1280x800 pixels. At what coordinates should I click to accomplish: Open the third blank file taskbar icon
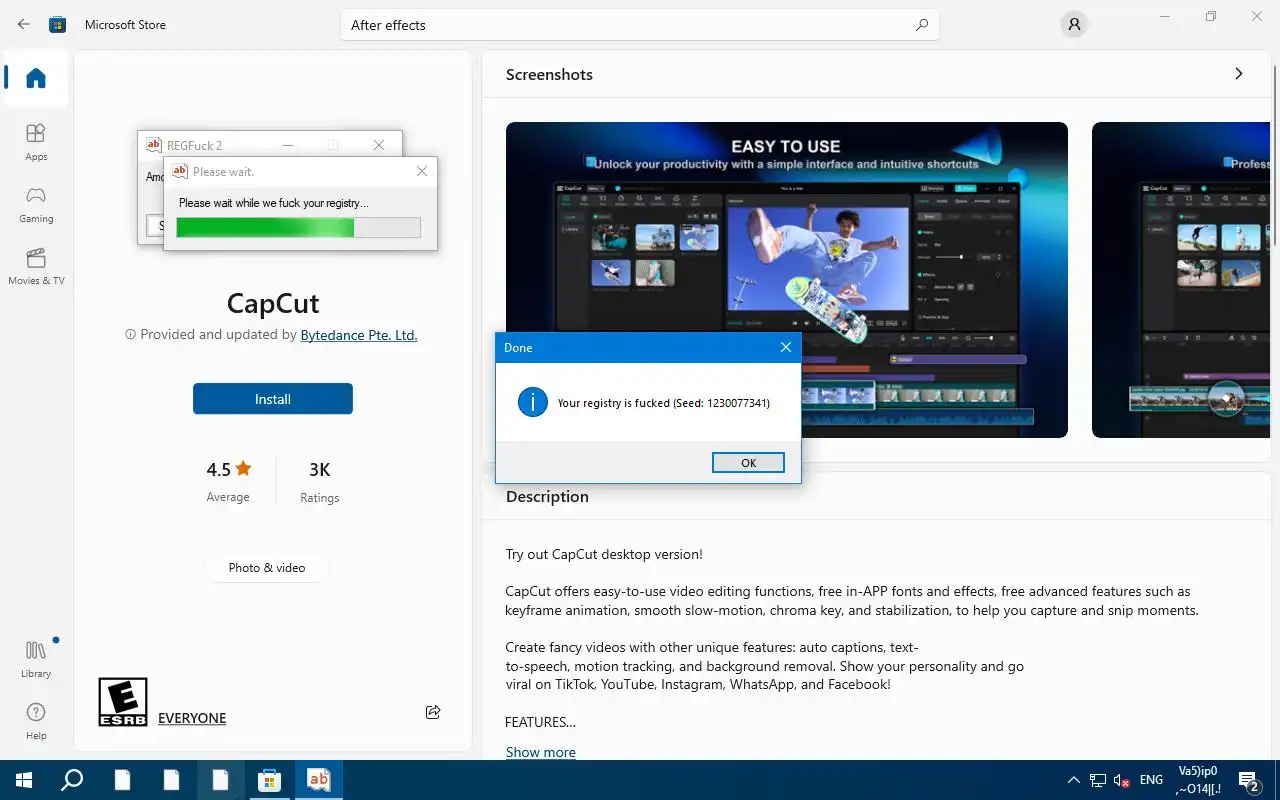click(220, 780)
